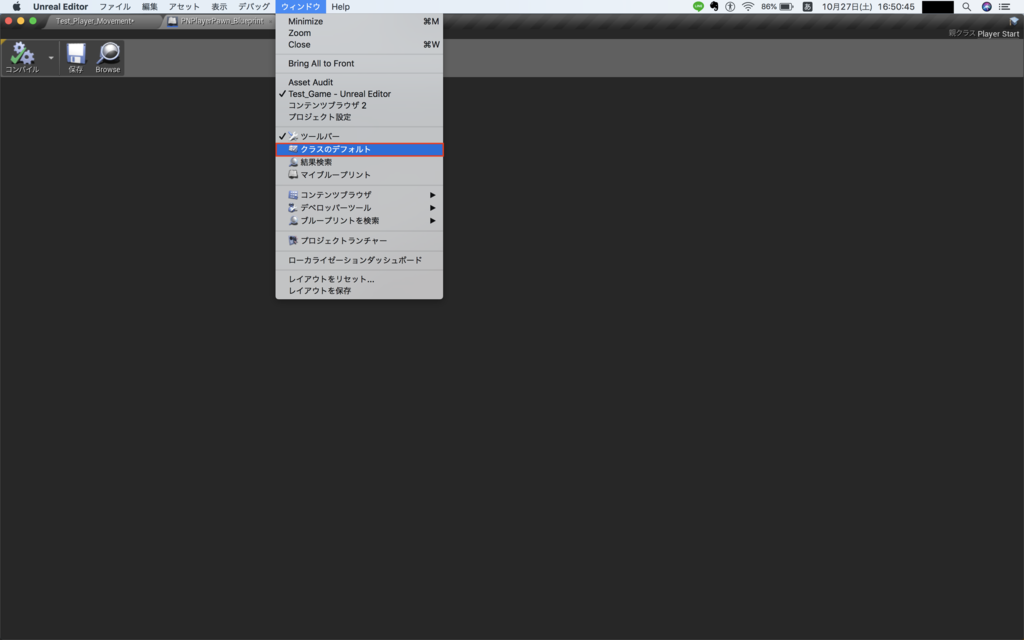Toggle the ツールバー menu entry
The height and width of the screenshot is (640, 1024).
pos(359,136)
